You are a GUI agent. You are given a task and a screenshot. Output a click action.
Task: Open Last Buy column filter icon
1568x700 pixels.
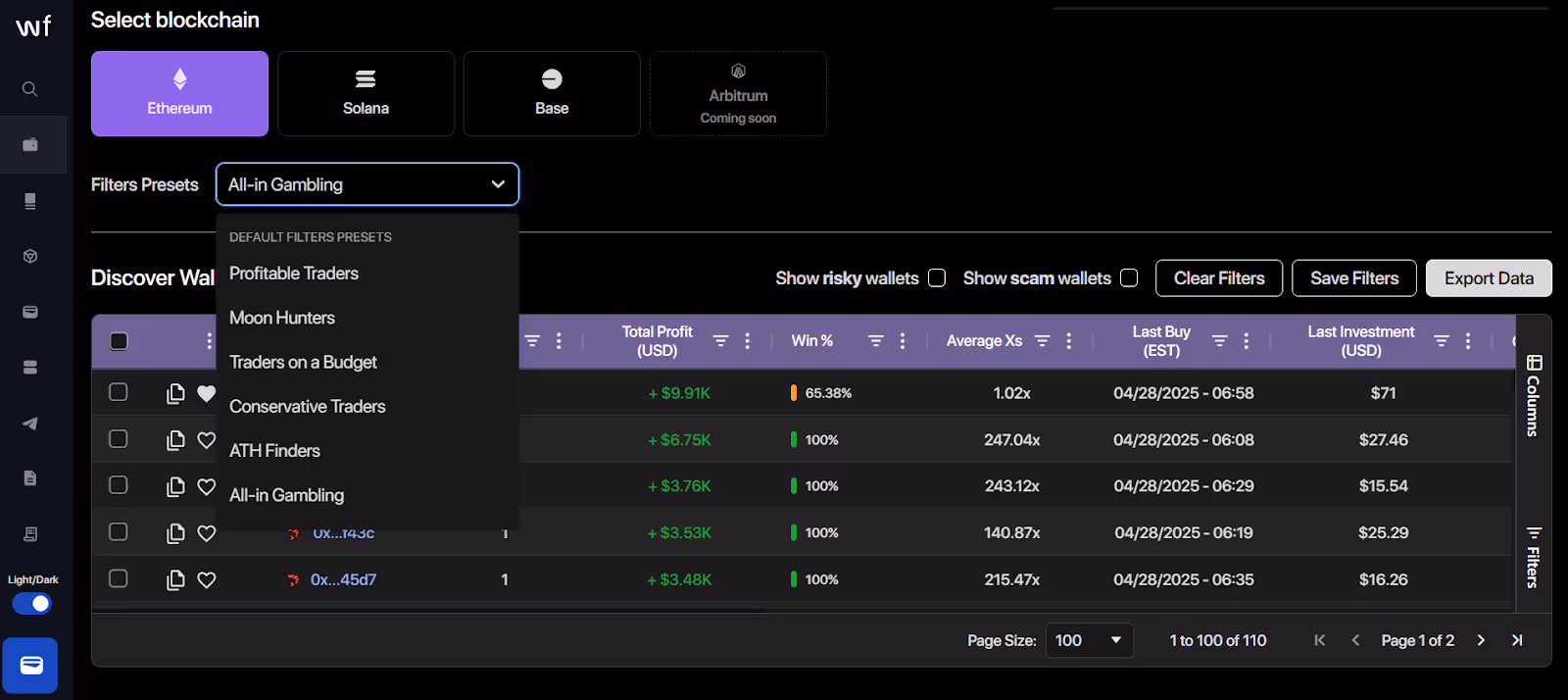click(x=1219, y=341)
